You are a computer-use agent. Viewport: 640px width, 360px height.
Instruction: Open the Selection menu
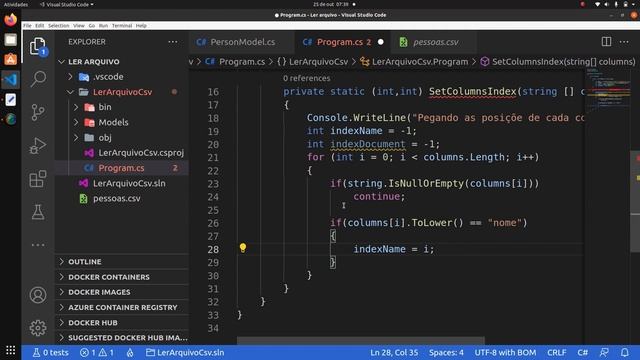coord(59,26)
